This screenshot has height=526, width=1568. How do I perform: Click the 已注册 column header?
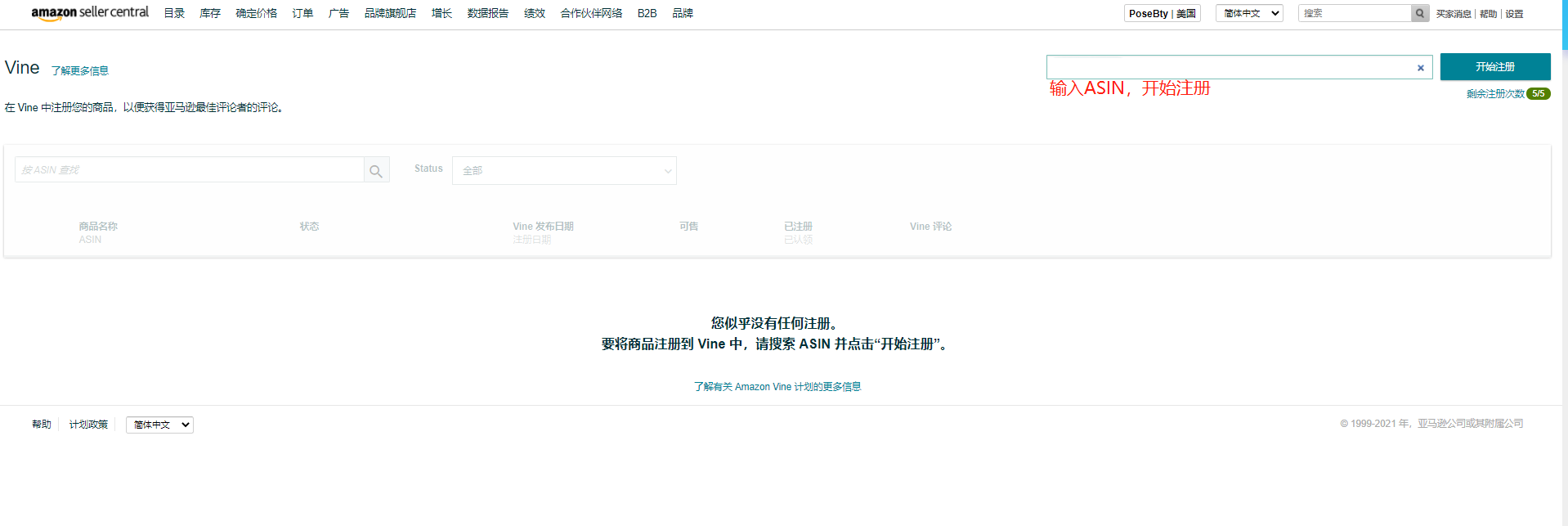(798, 227)
